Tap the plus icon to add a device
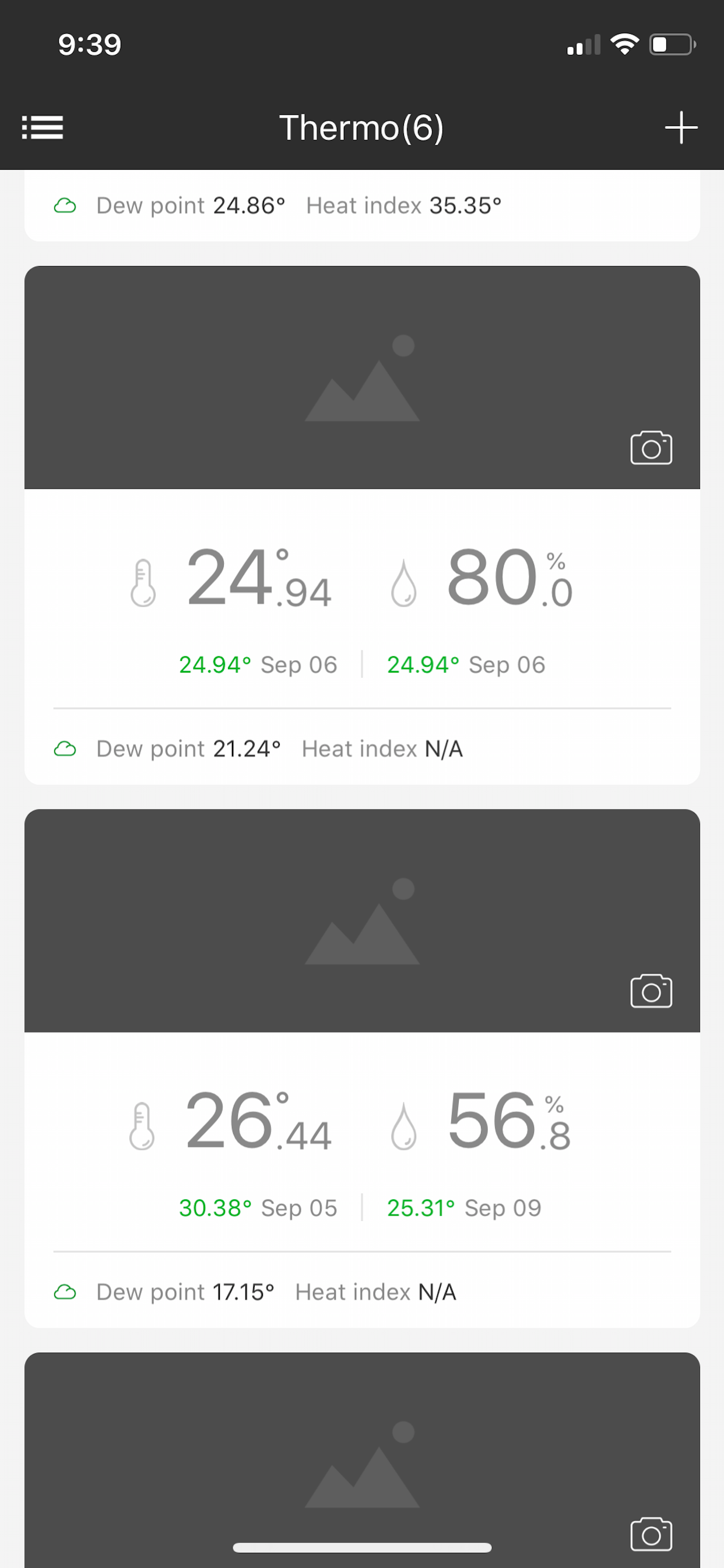Viewport: 724px width, 1568px height. pos(681,128)
